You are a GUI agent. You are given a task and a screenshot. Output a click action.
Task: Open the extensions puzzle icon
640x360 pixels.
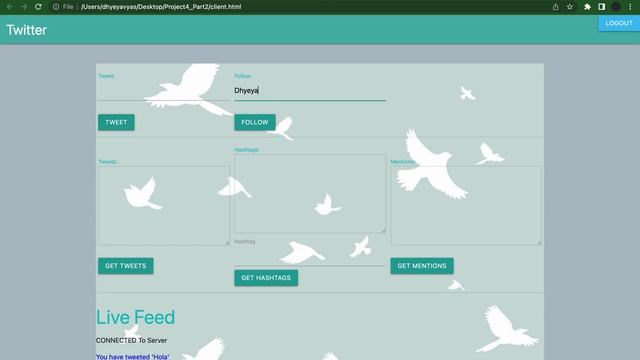click(587, 7)
